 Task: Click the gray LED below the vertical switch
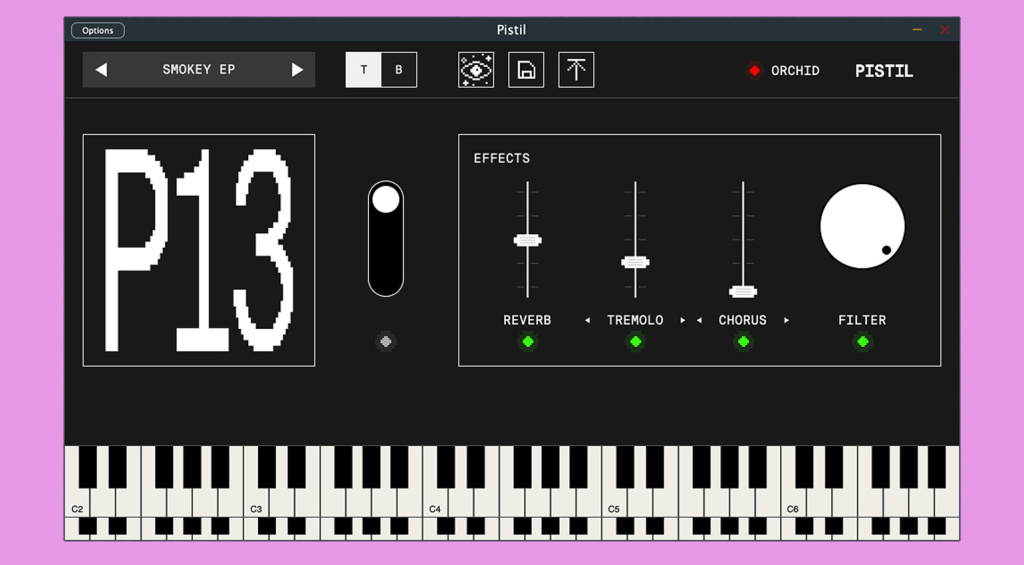386,342
